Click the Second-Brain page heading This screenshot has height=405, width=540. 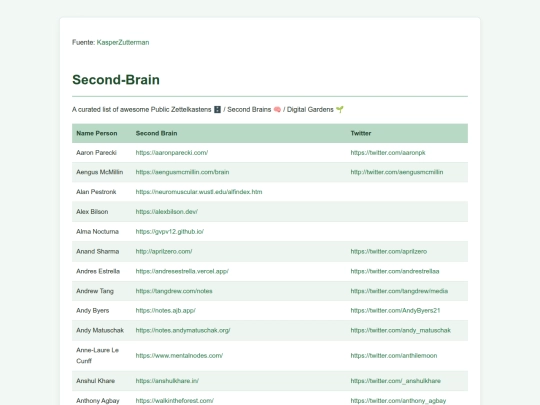pos(116,80)
